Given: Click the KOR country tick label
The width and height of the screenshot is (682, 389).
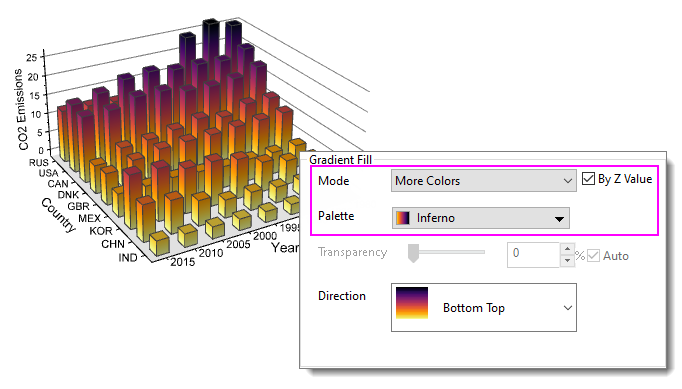Looking at the screenshot, I should pyautogui.click(x=101, y=231).
